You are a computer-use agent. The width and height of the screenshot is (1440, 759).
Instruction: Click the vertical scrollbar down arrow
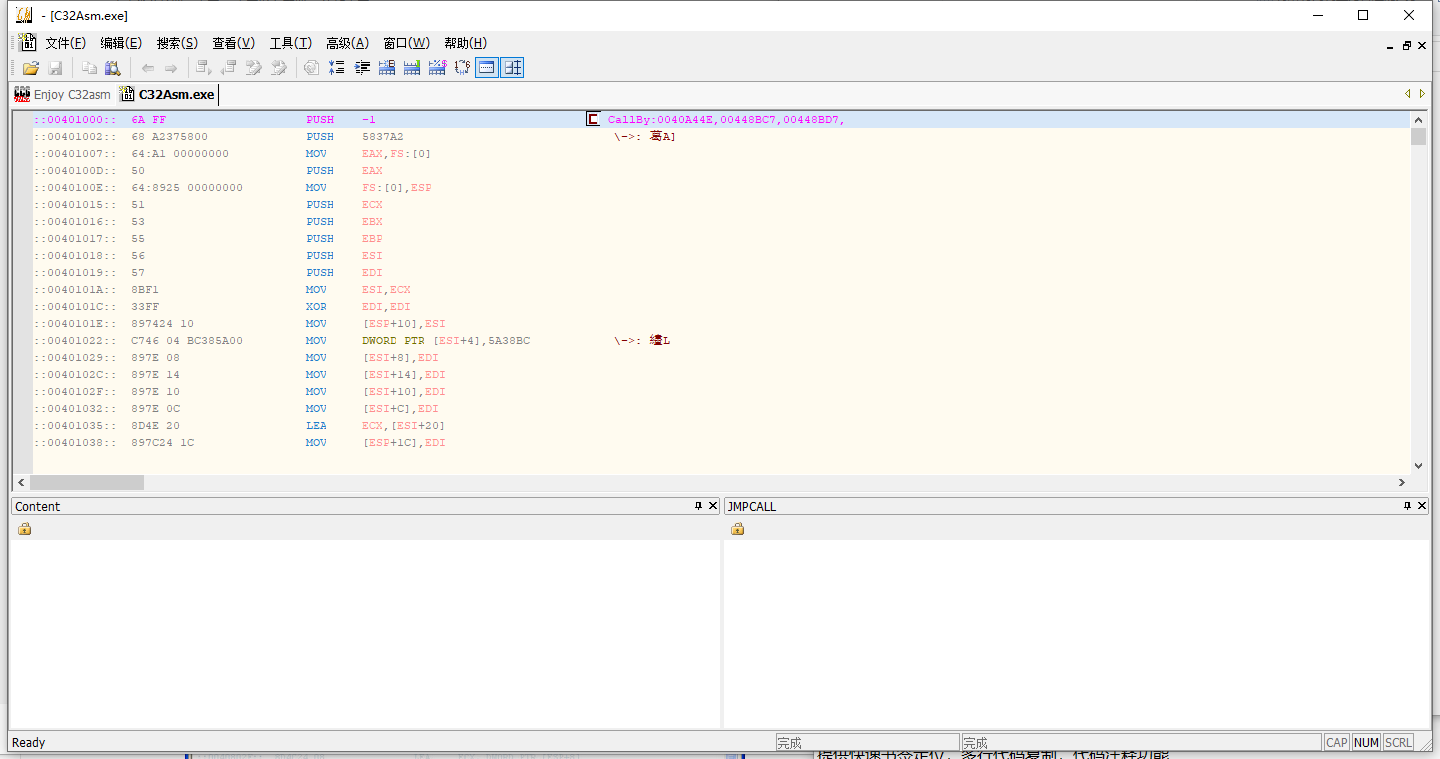[1418, 466]
